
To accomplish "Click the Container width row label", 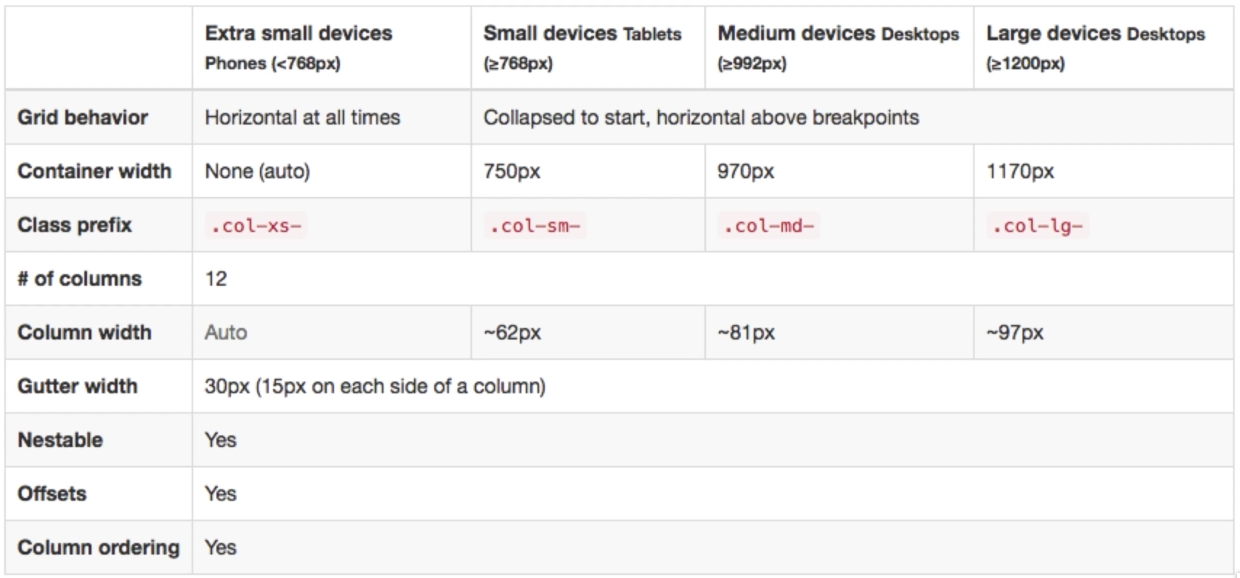I will 93,171.
